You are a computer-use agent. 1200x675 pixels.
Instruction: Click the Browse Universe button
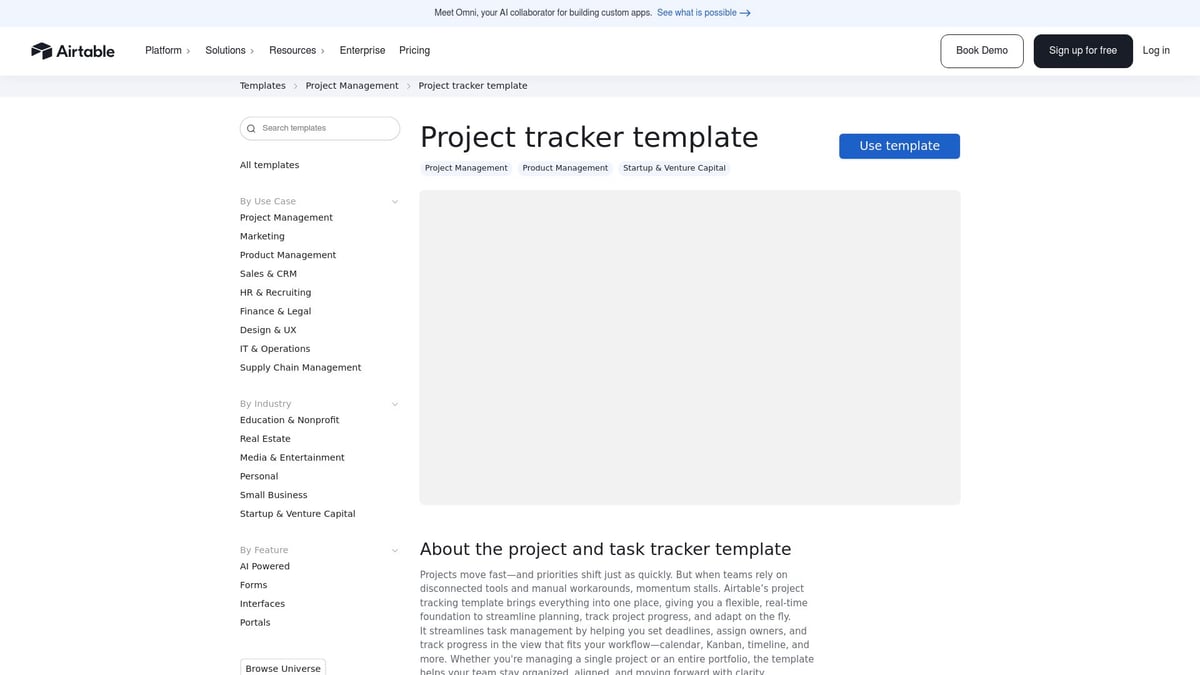[283, 667]
